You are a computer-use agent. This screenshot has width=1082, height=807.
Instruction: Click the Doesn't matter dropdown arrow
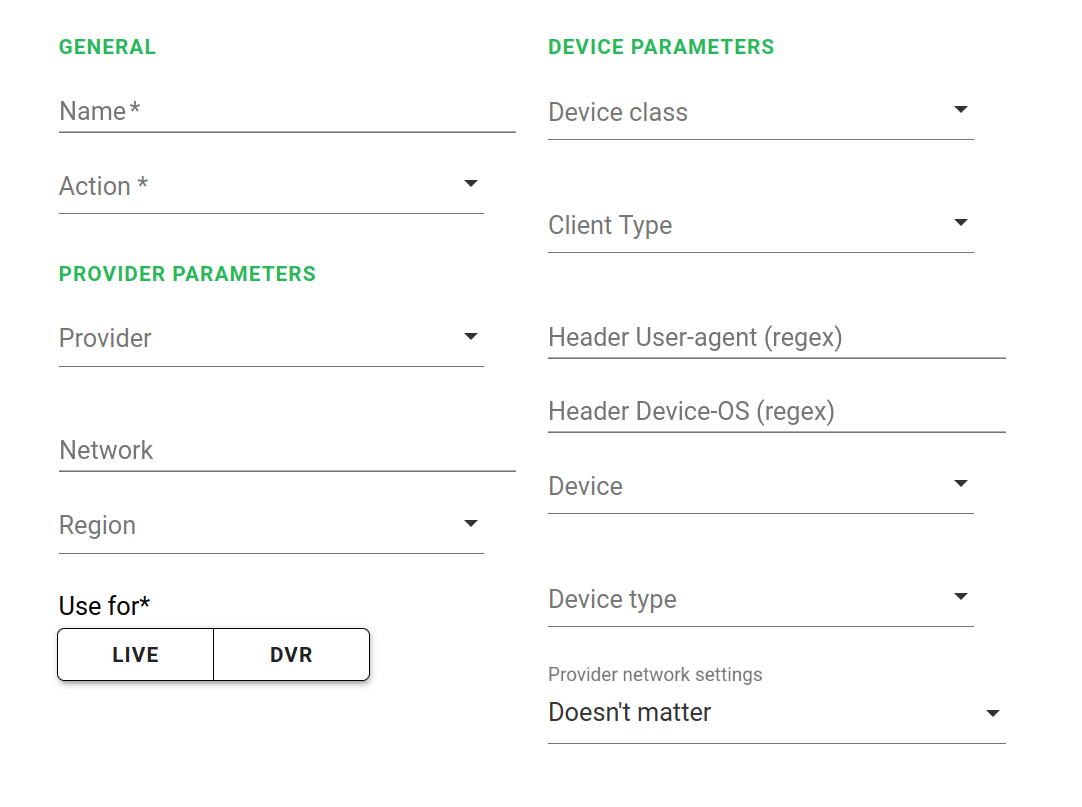pos(993,713)
